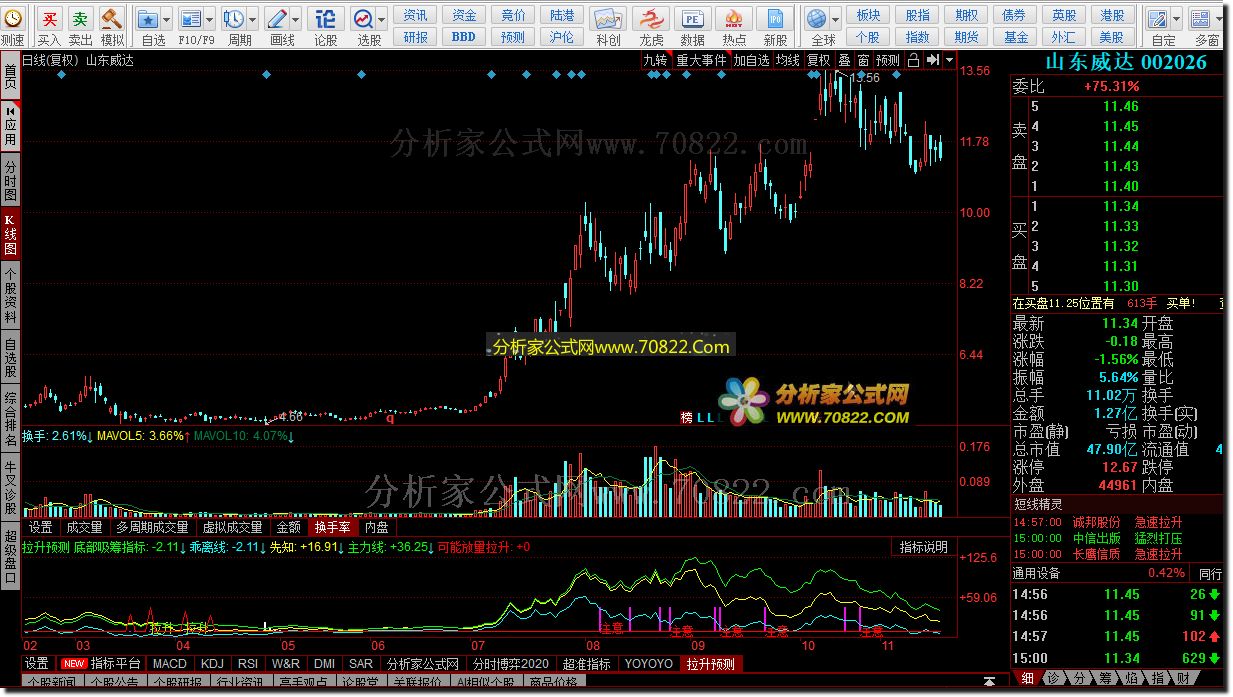Open the 热点 hot topics flame icon

point(733,19)
